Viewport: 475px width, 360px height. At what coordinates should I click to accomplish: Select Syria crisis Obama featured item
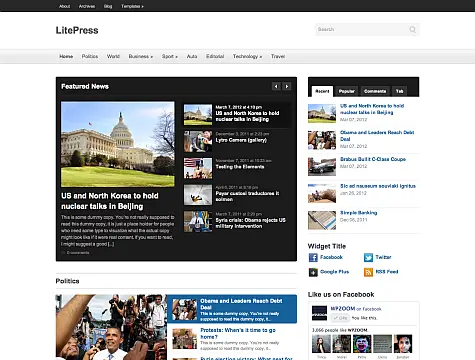click(251, 223)
